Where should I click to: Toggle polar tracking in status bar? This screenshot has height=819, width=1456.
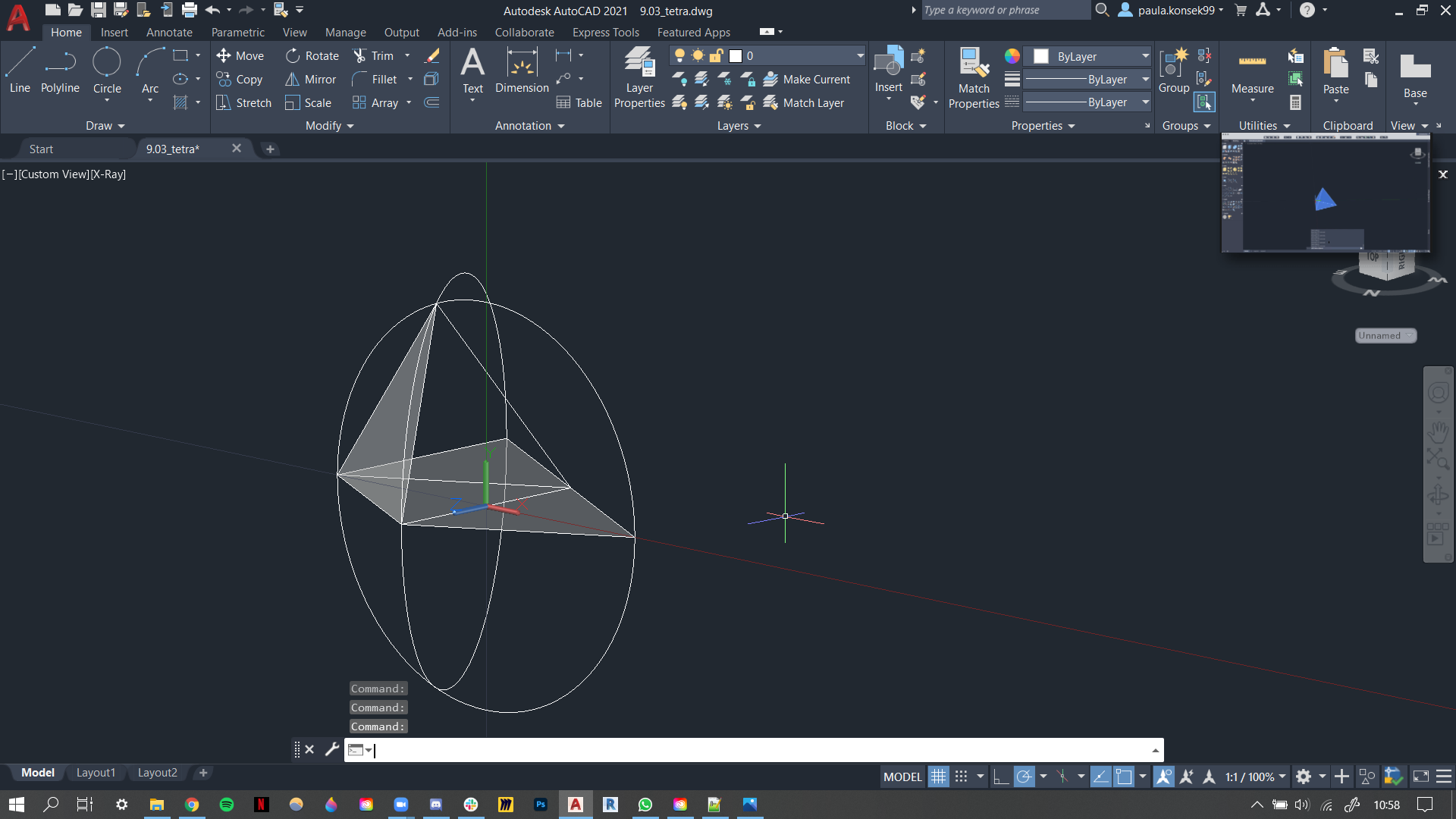1024,777
